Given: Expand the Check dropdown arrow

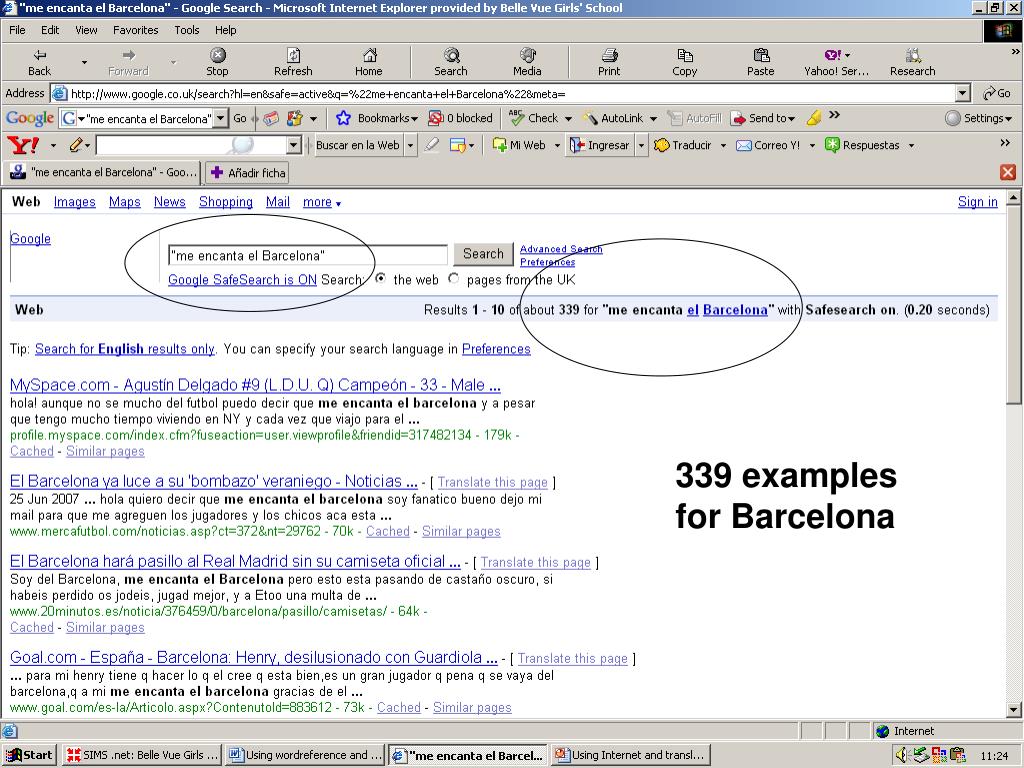Looking at the screenshot, I should [568, 119].
